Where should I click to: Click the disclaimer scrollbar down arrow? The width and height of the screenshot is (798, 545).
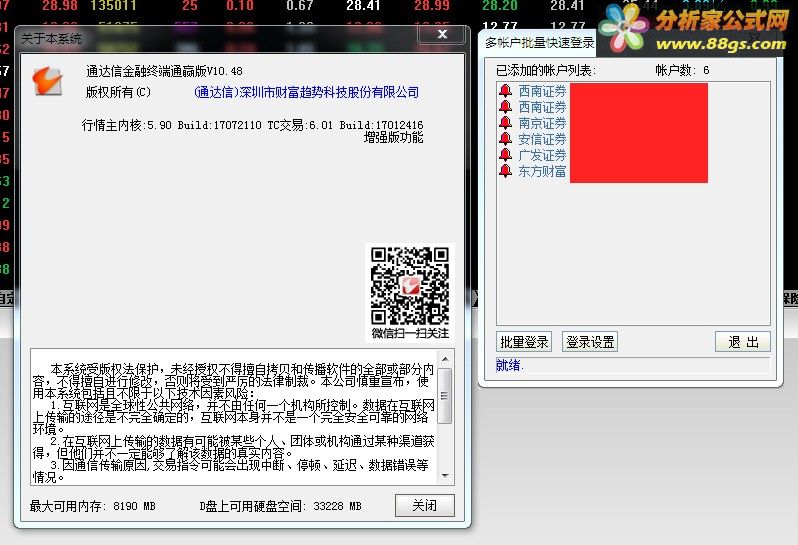point(445,476)
